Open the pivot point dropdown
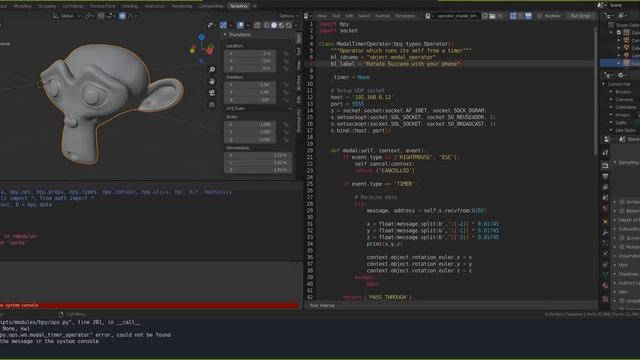Image resolution: width=640 pixels, height=360 pixels. tap(89, 16)
